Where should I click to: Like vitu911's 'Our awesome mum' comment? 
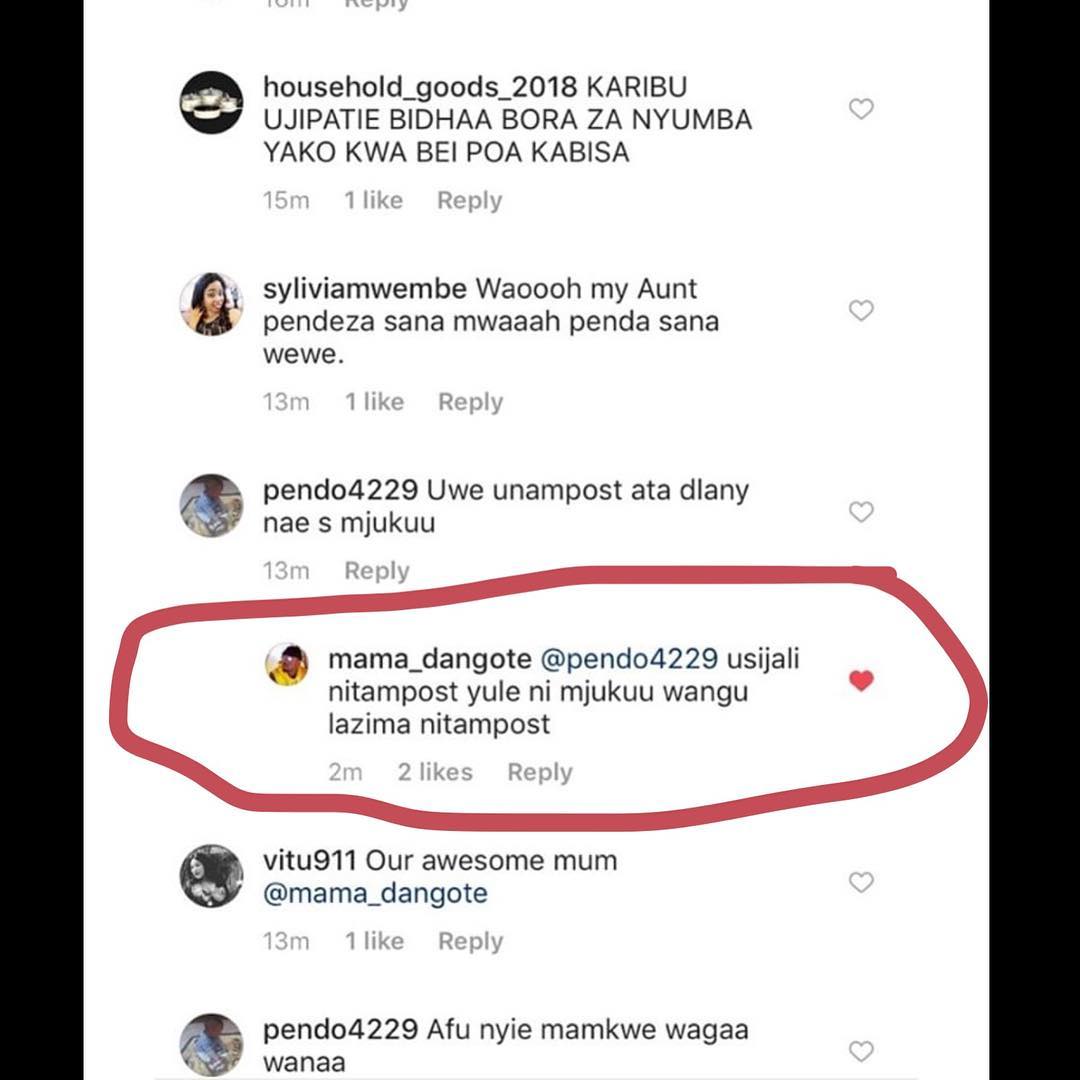tap(861, 882)
